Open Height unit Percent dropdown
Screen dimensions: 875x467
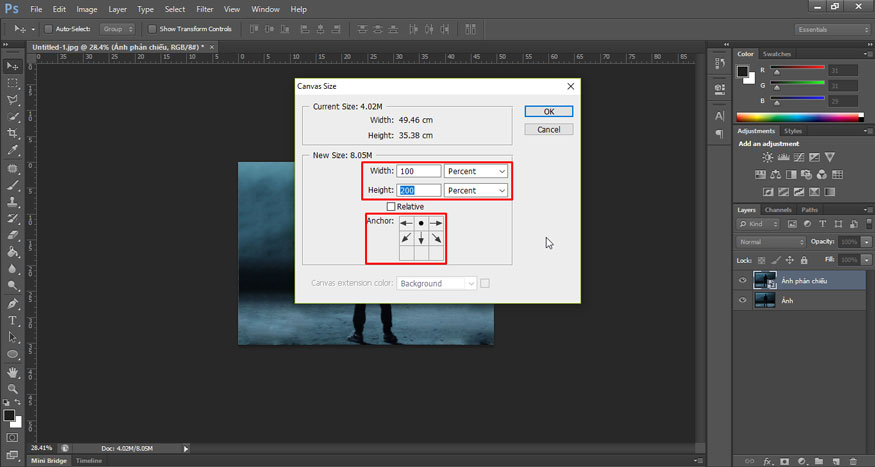[x=475, y=190]
